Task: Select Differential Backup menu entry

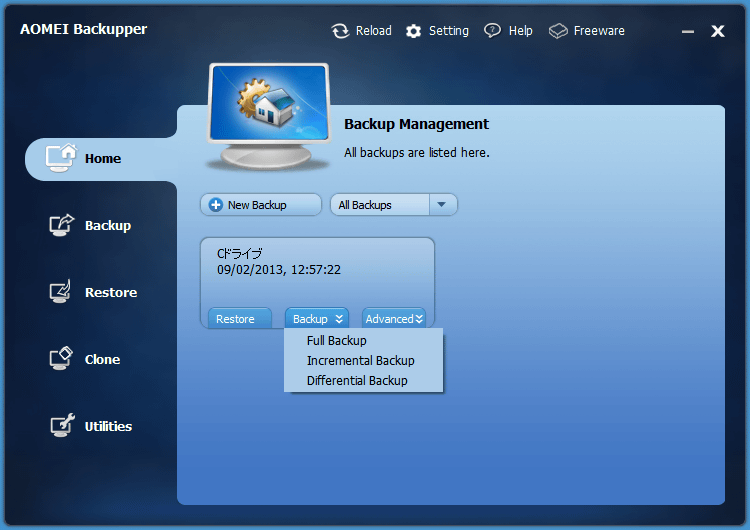Action: click(357, 381)
